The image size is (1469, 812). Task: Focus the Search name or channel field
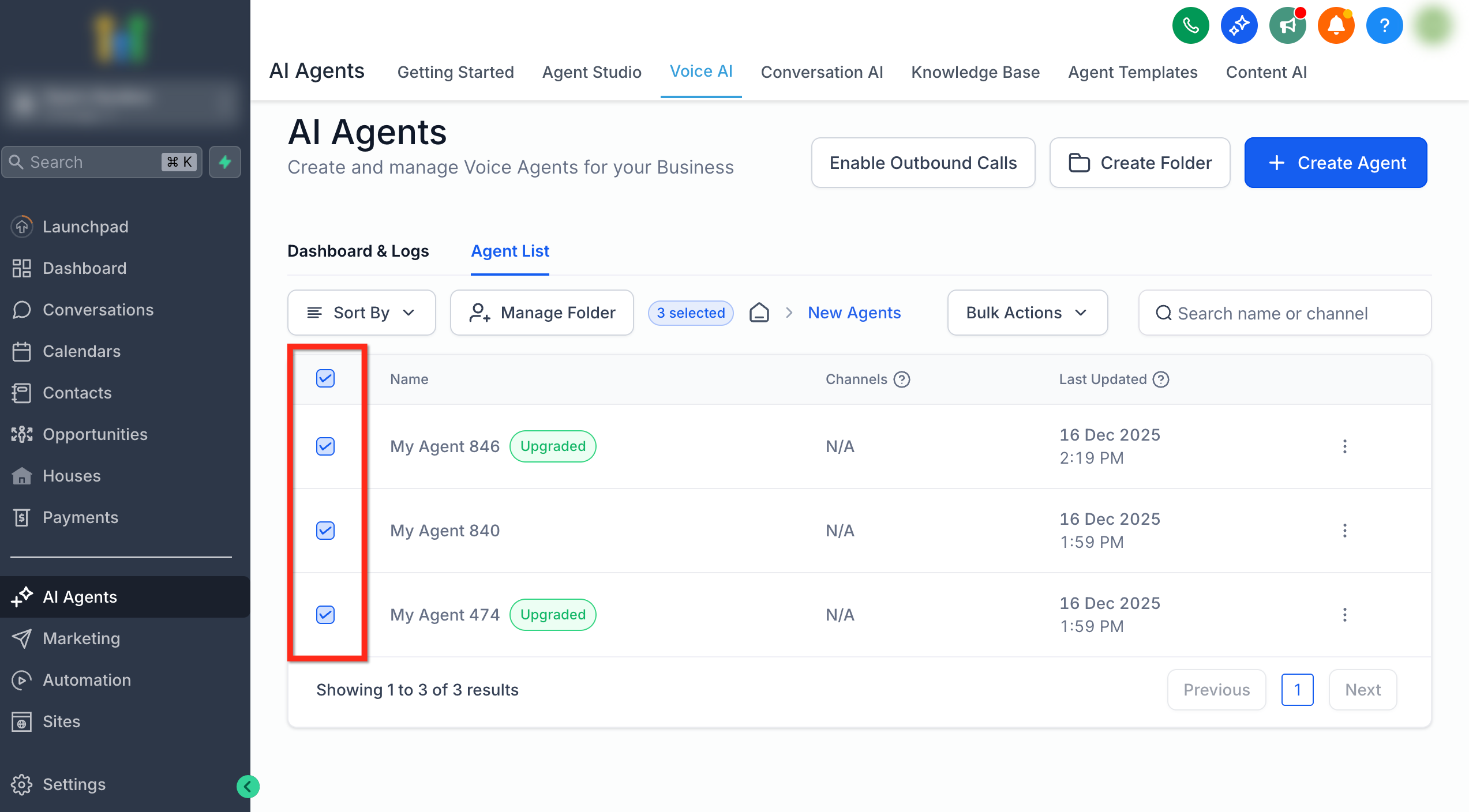1284,313
